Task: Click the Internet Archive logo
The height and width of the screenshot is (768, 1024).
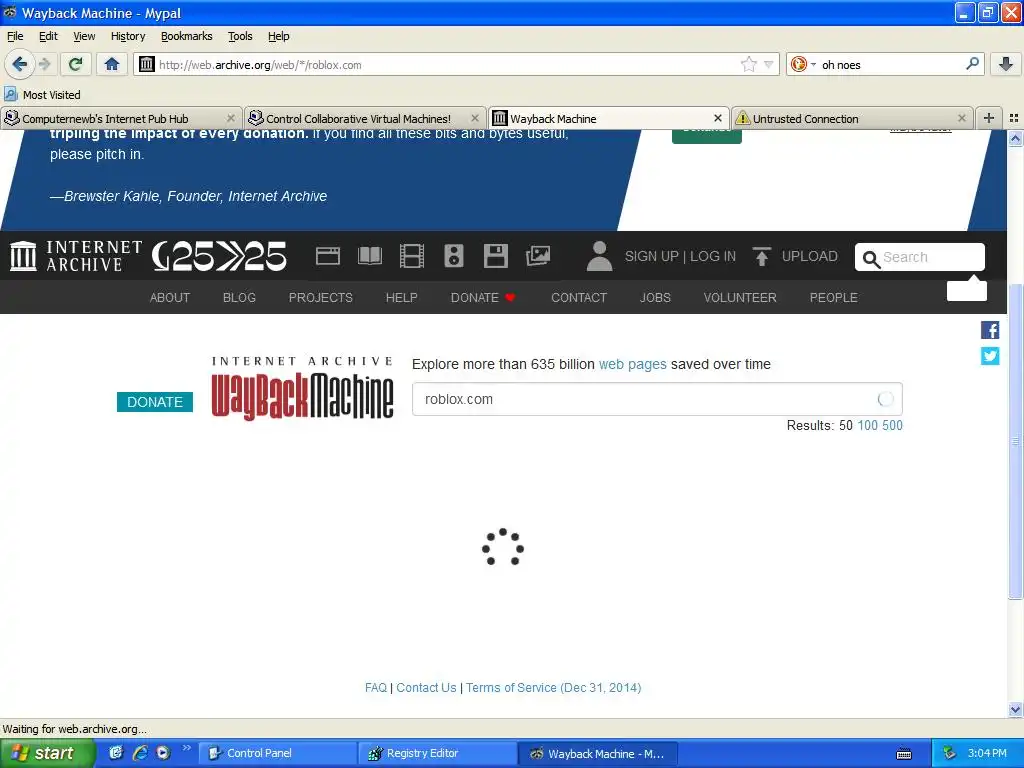Action: 76,255
